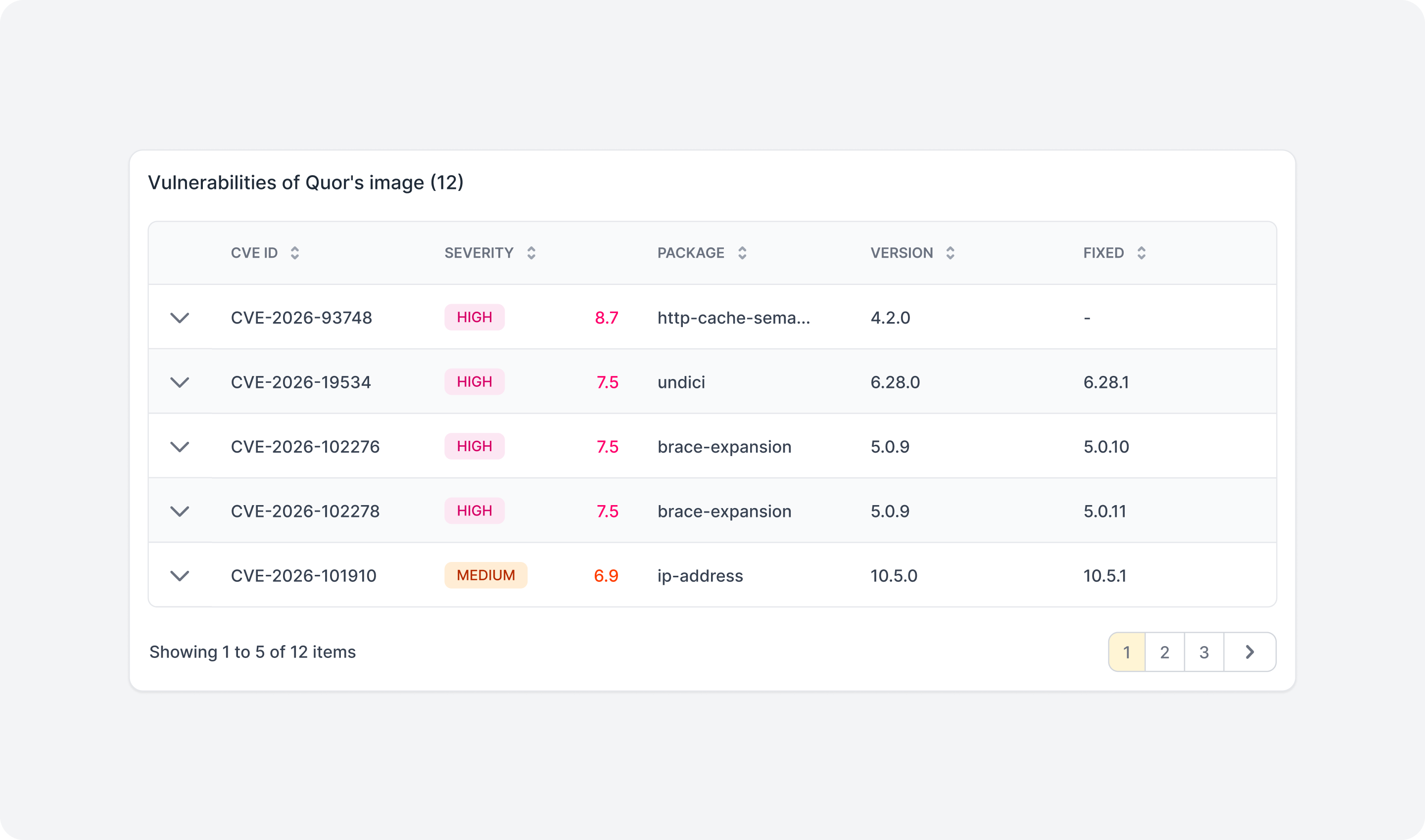Go to page 2
The image size is (1425, 840).
(1165, 652)
